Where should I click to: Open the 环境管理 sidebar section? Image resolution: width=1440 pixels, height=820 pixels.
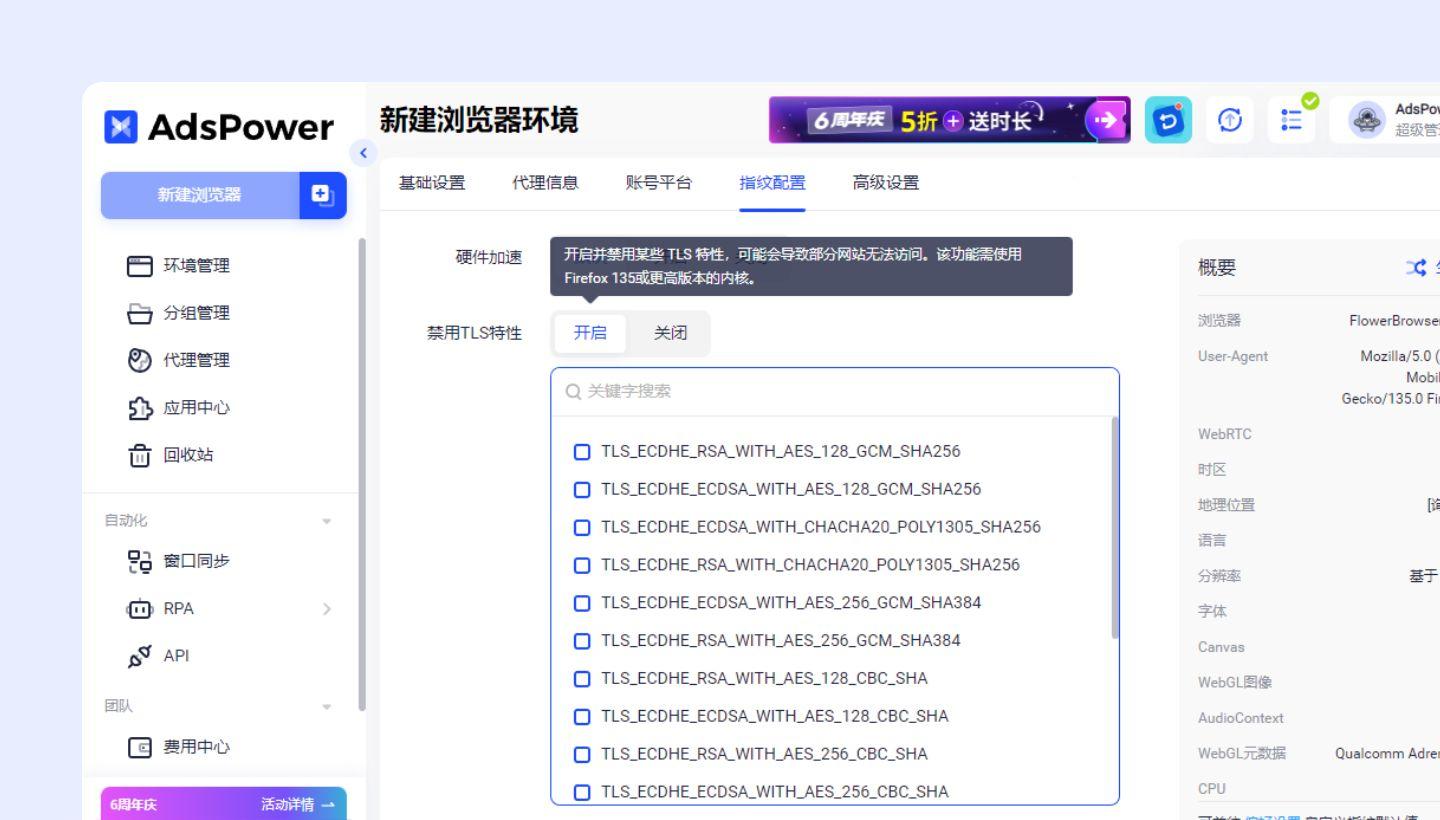197,265
